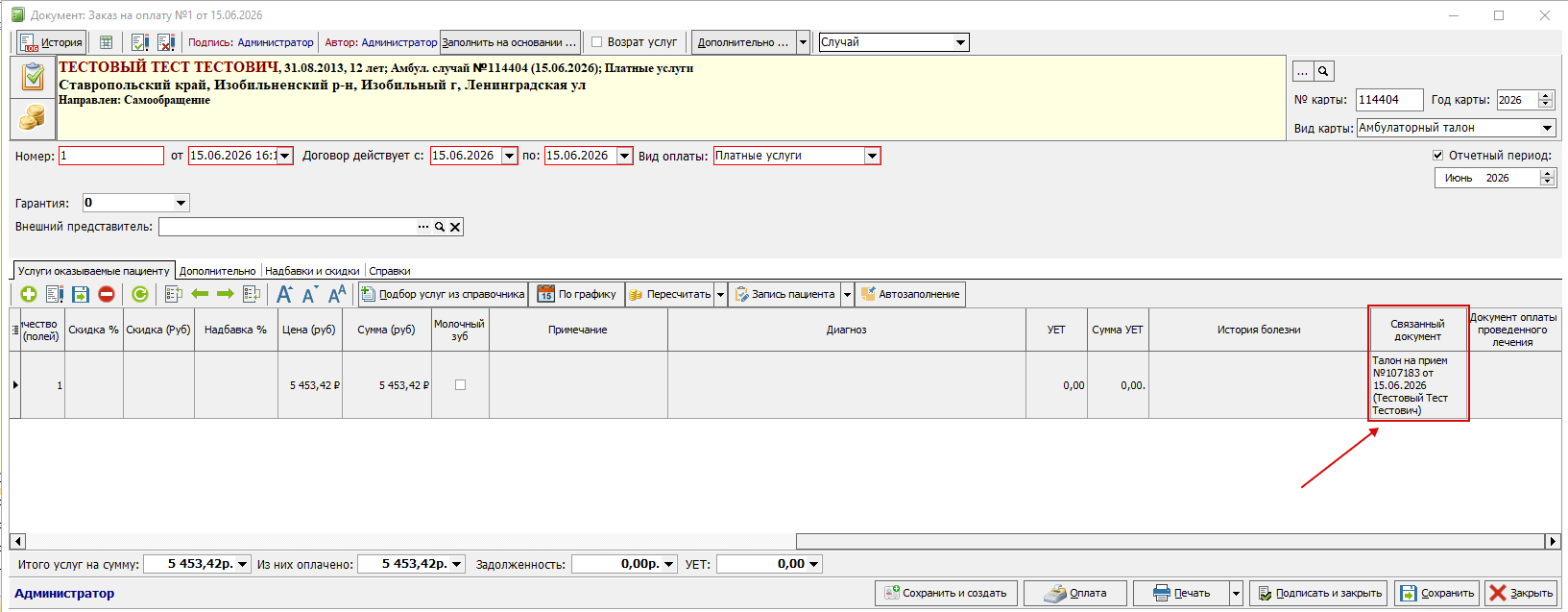
Task: Switch to the Справки tab
Action: pyautogui.click(x=390, y=271)
